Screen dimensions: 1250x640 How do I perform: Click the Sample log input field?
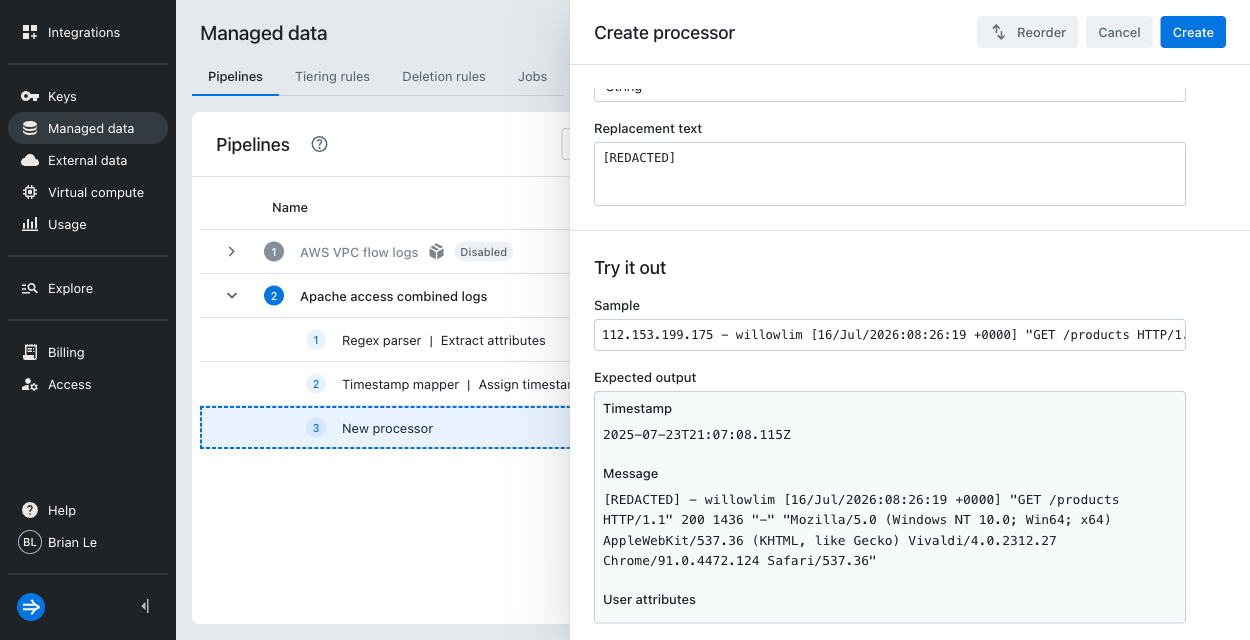pyautogui.click(x=890, y=335)
